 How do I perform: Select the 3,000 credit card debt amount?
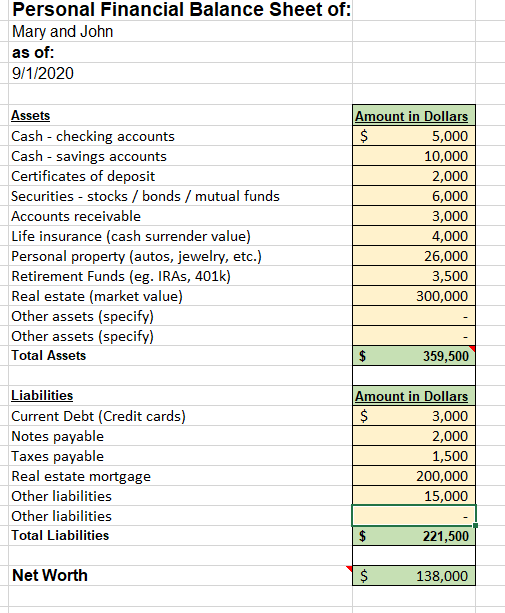[414, 416]
